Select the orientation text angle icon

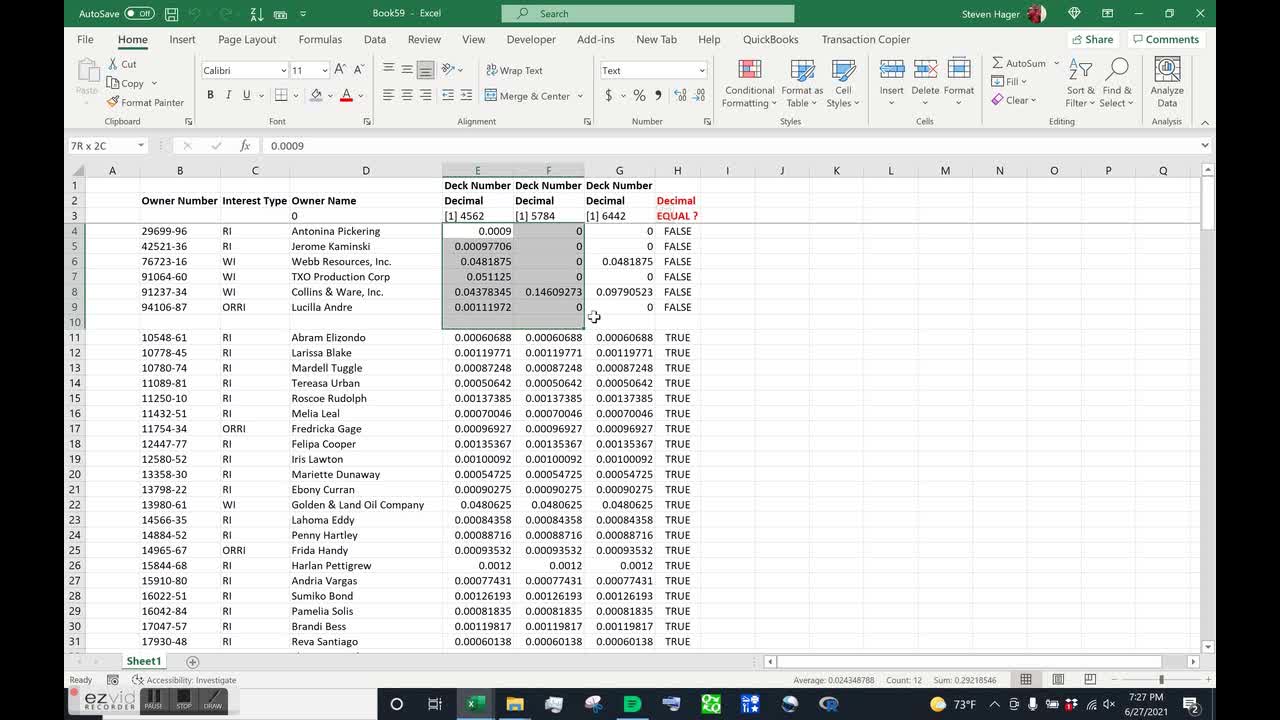pos(448,70)
